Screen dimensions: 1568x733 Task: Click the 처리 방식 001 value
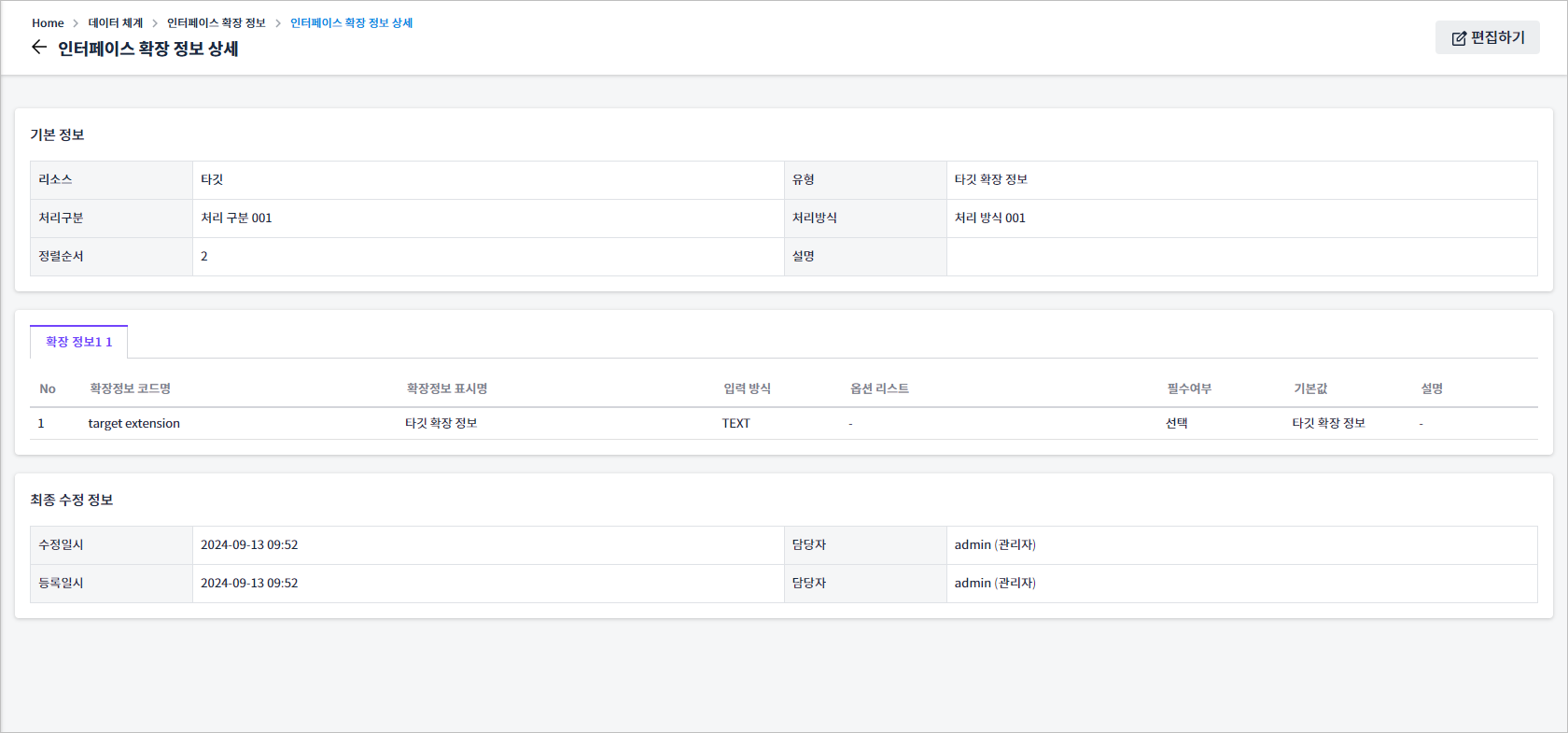click(x=989, y=218)
